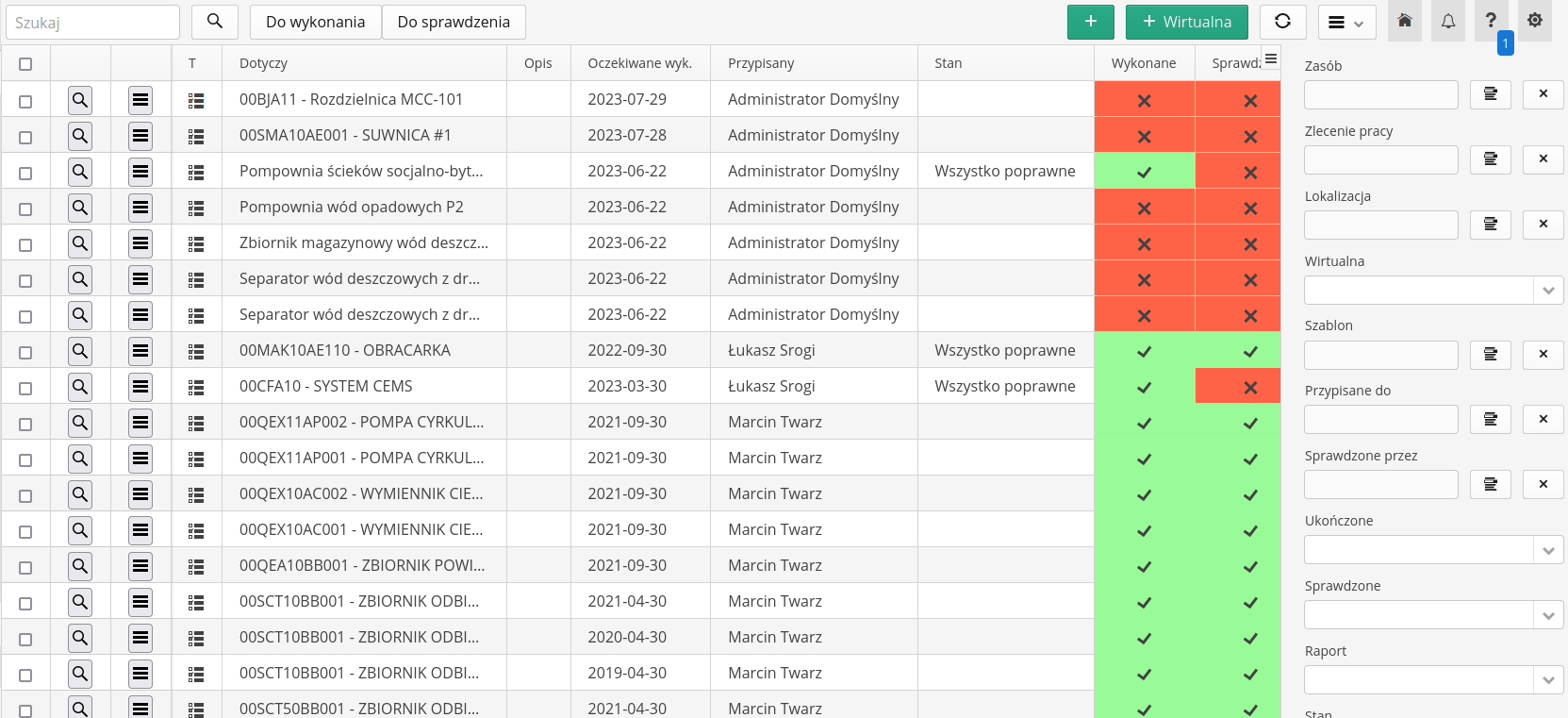Open row menu for 00SMA10AE001 SUWNICA

click(x=140, y=136)
